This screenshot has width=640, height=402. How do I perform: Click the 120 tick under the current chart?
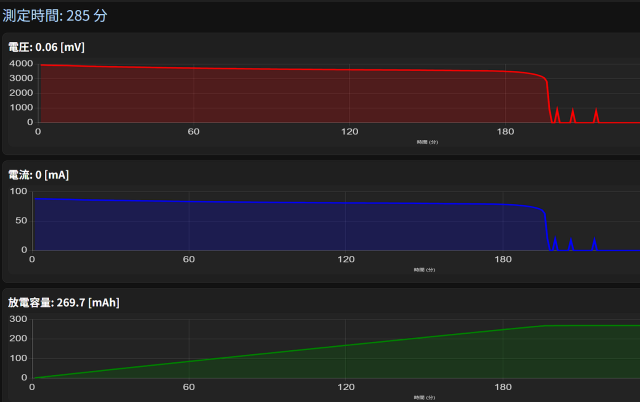coord(346,260)
